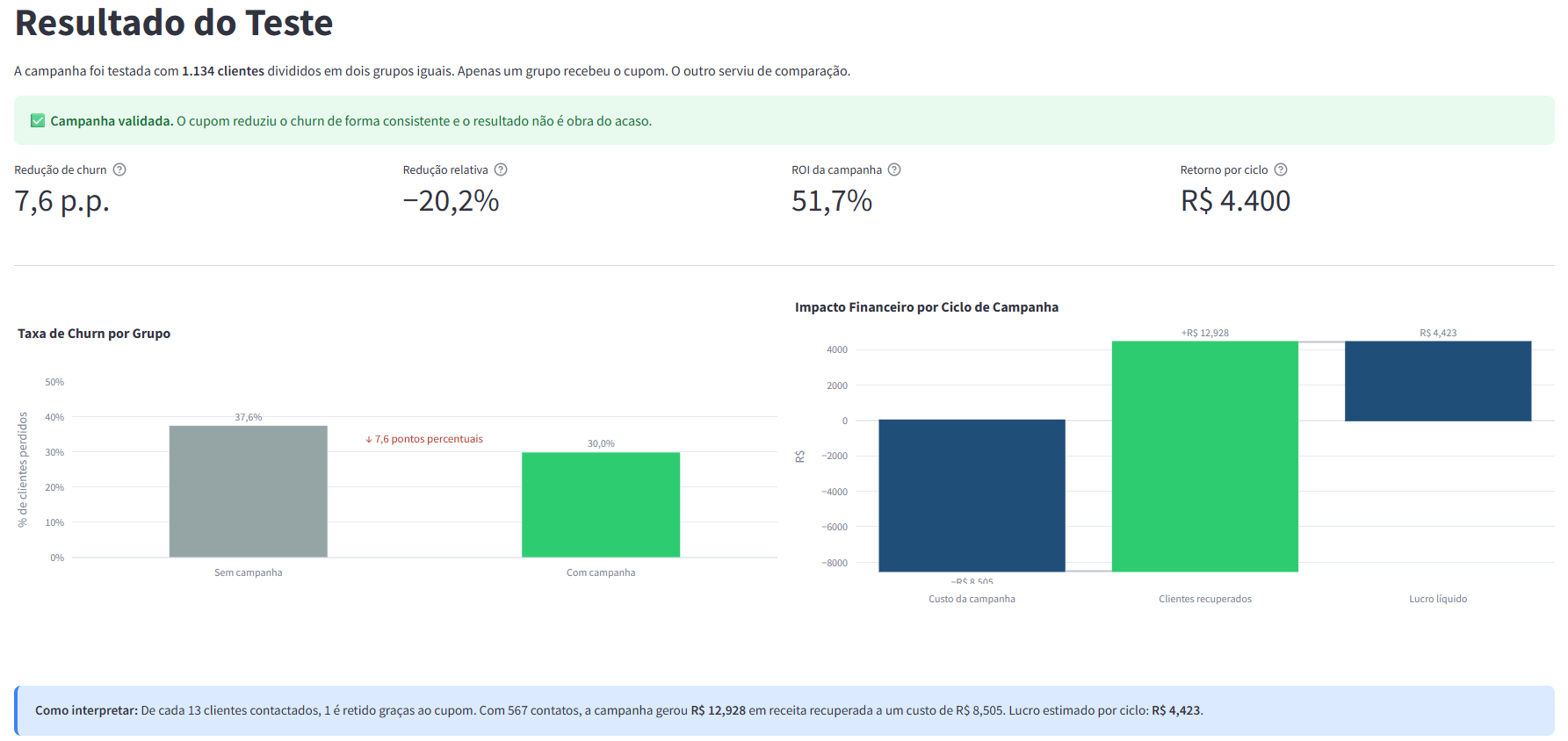Image resolution: width=1568 pixels, height=741 pixels.
Task: Click the R$ 4,423 label above Lucro bar
Action: [1438, 333]
